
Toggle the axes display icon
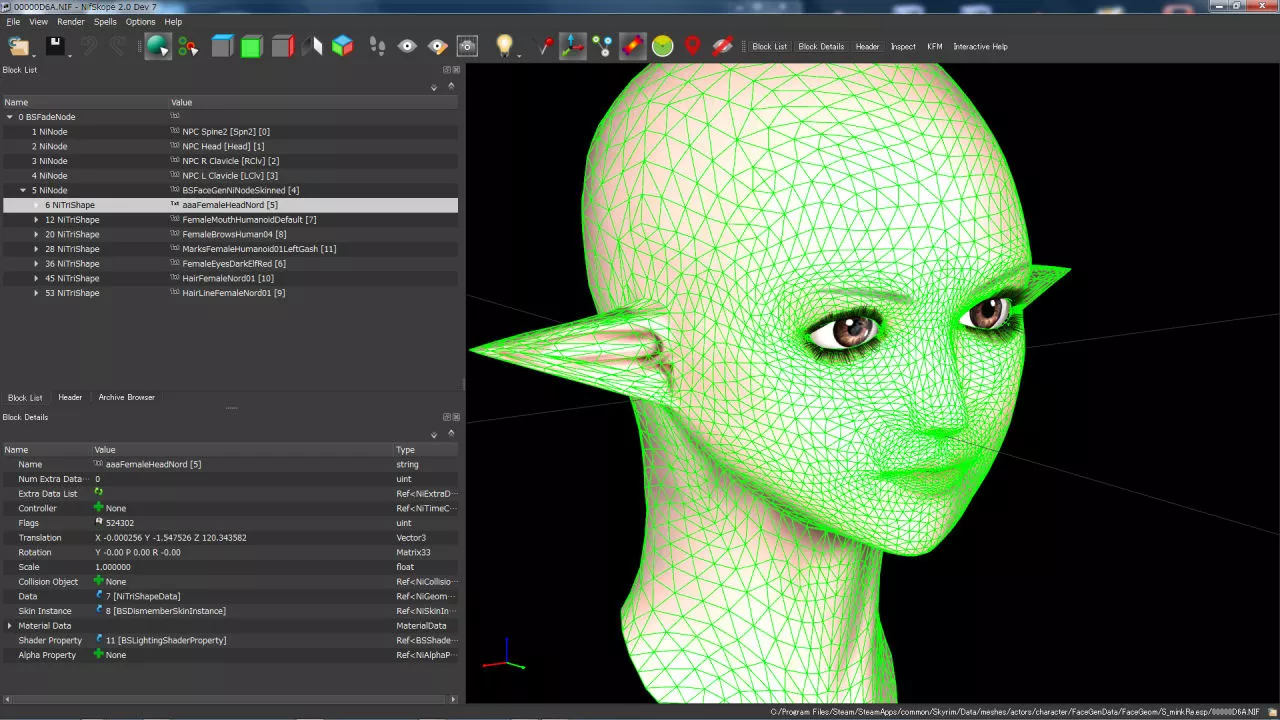(x=572, y=46)
